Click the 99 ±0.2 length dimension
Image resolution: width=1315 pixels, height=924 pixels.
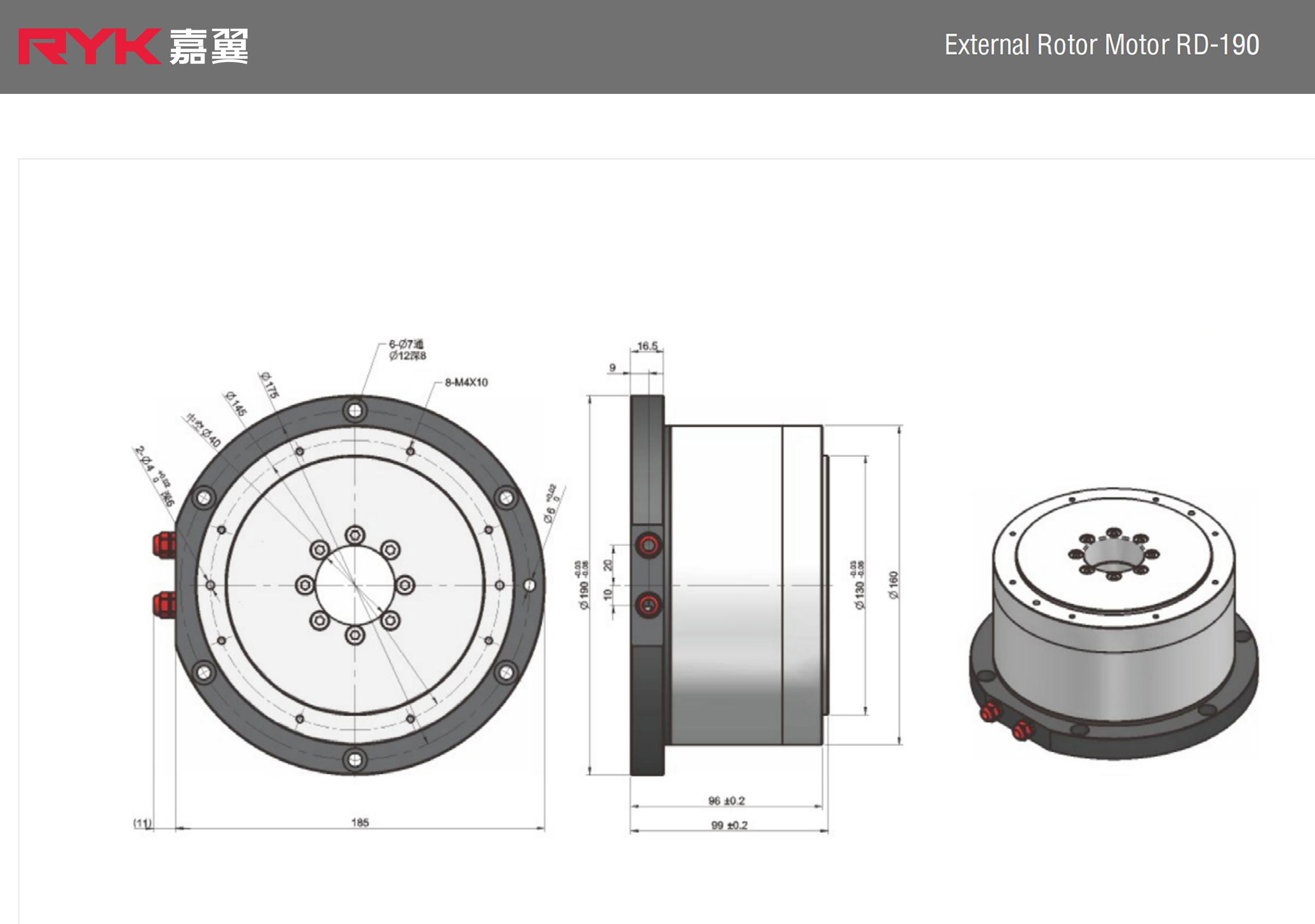click(x=729, y=826)
